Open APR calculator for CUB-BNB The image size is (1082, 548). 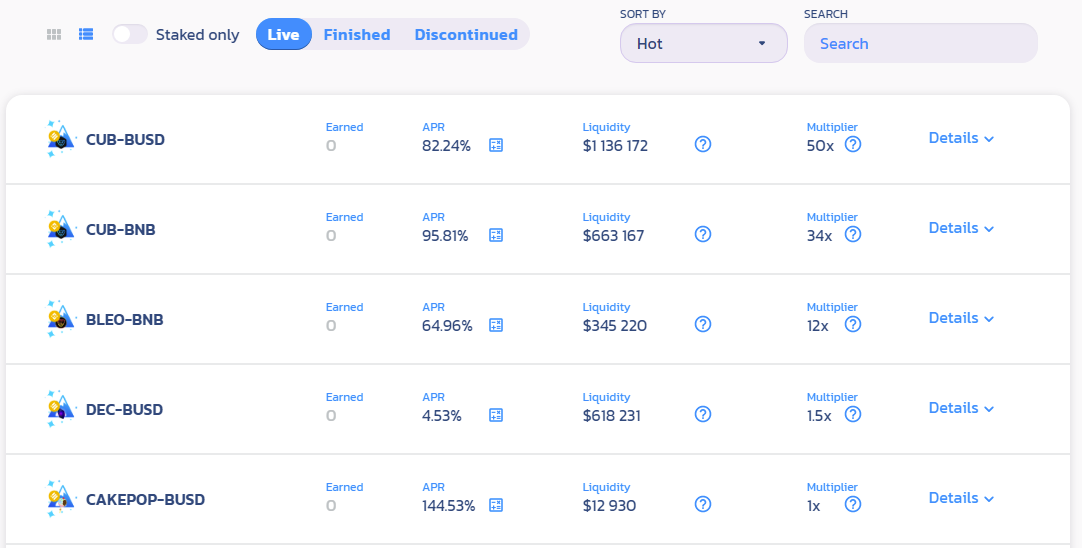tap(495, 235)
